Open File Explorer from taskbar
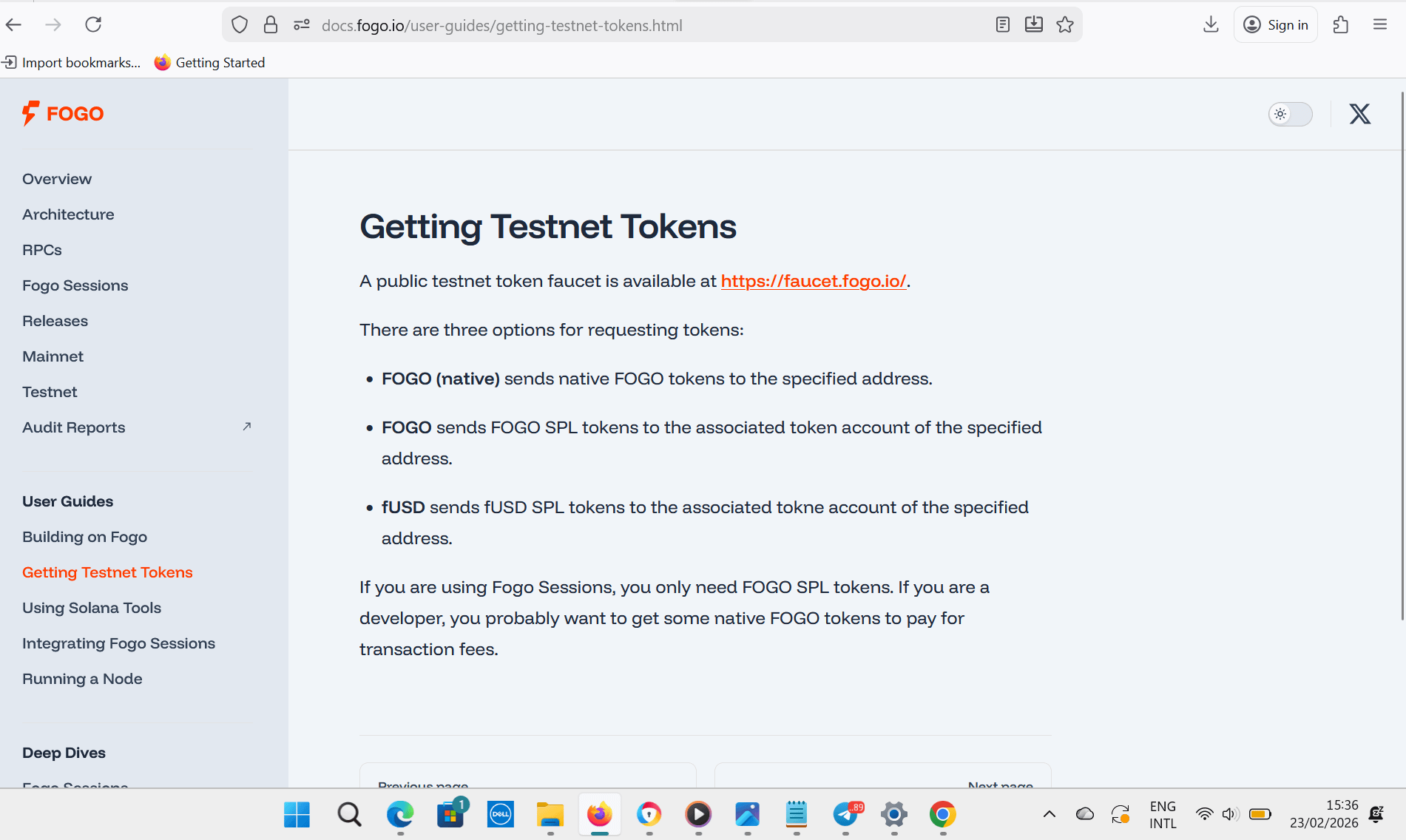This screenshot has width=1406, height=840. [x=550, y=815]
